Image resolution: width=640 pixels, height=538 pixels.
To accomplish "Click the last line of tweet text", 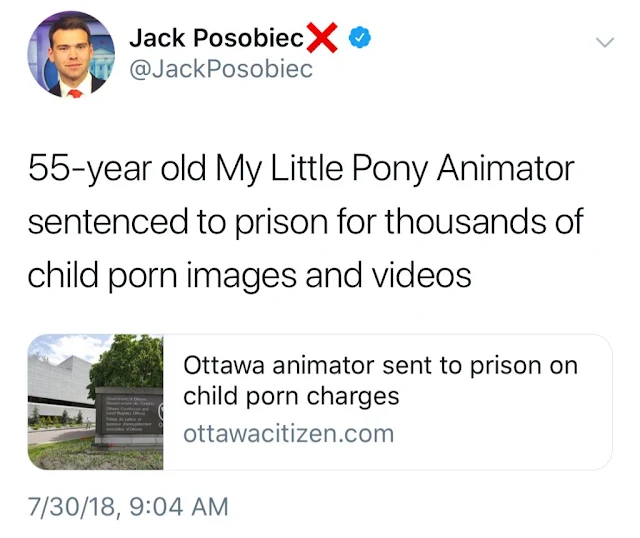I will pos(249,276).
